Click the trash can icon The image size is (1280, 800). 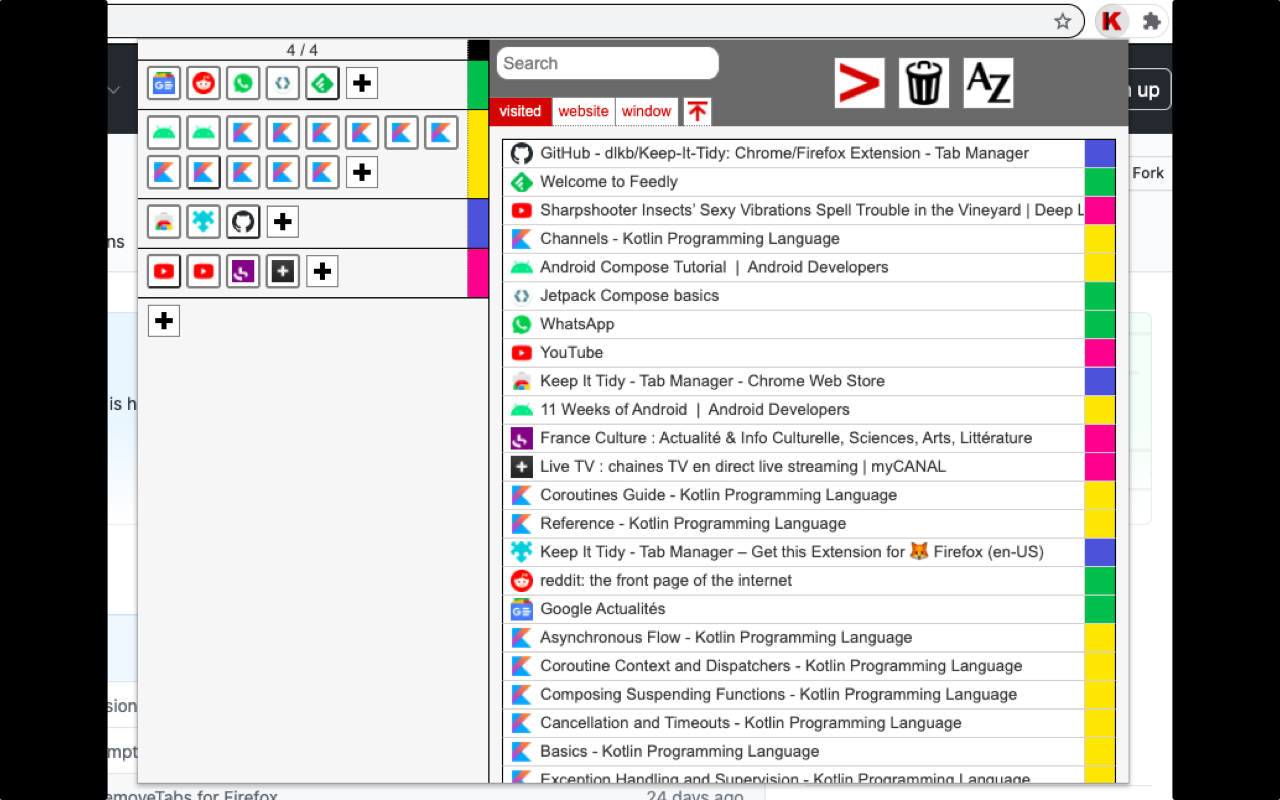[924, 83]
